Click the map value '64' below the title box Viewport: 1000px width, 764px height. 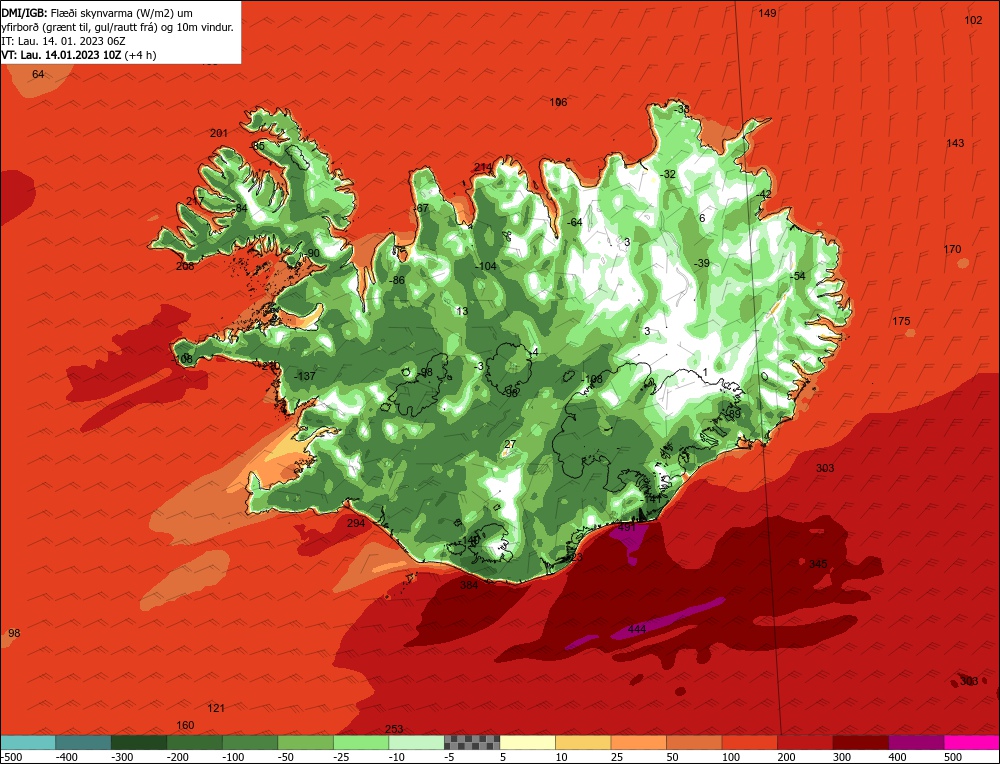(38, 74)
